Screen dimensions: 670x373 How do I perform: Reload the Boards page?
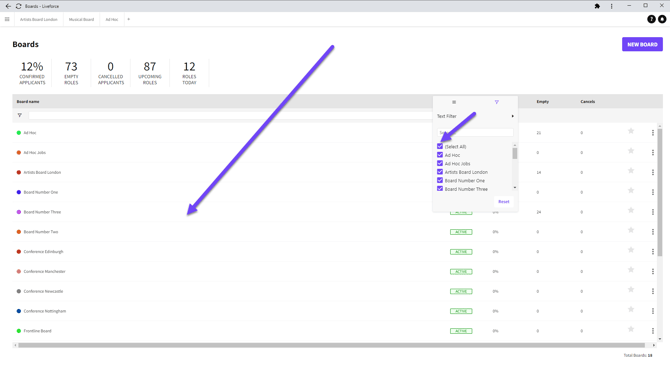tap(18, 6)
